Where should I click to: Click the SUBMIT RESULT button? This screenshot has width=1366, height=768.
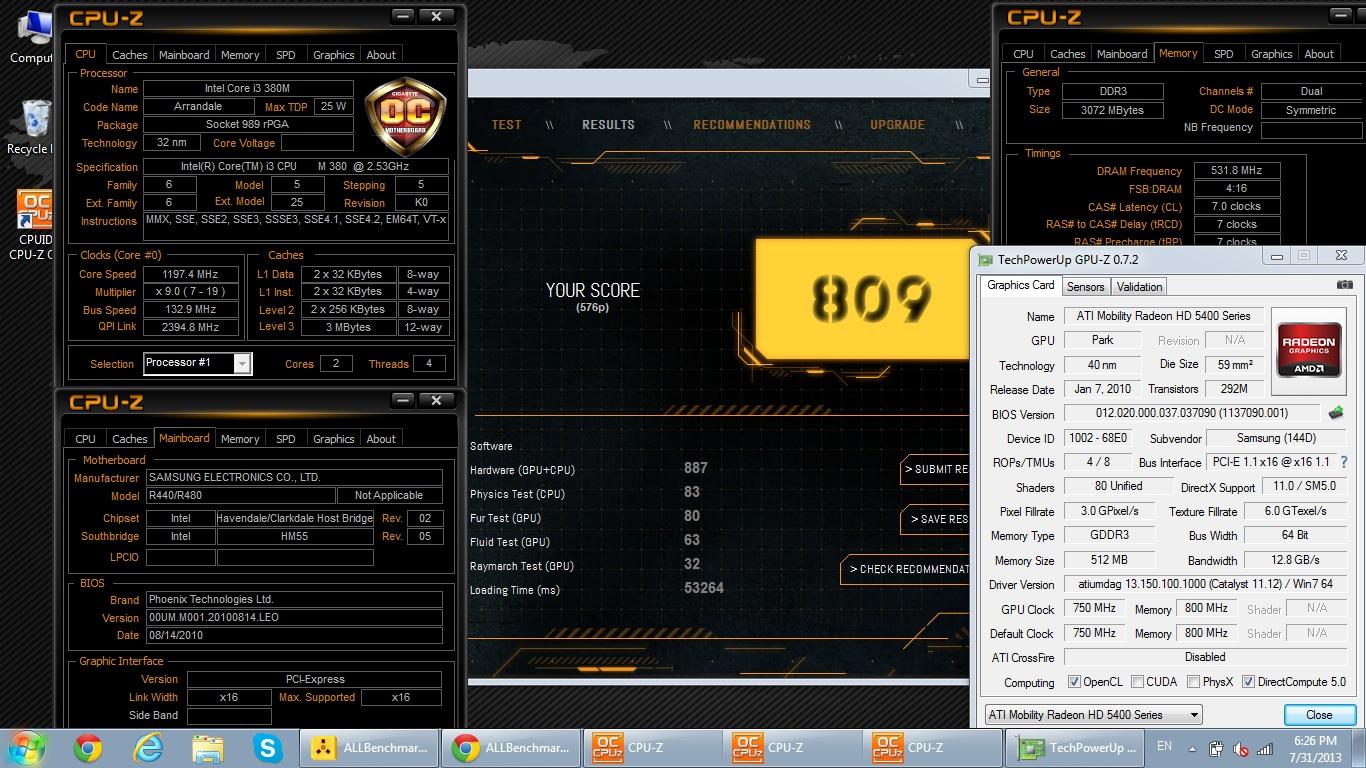click(934, 469)
